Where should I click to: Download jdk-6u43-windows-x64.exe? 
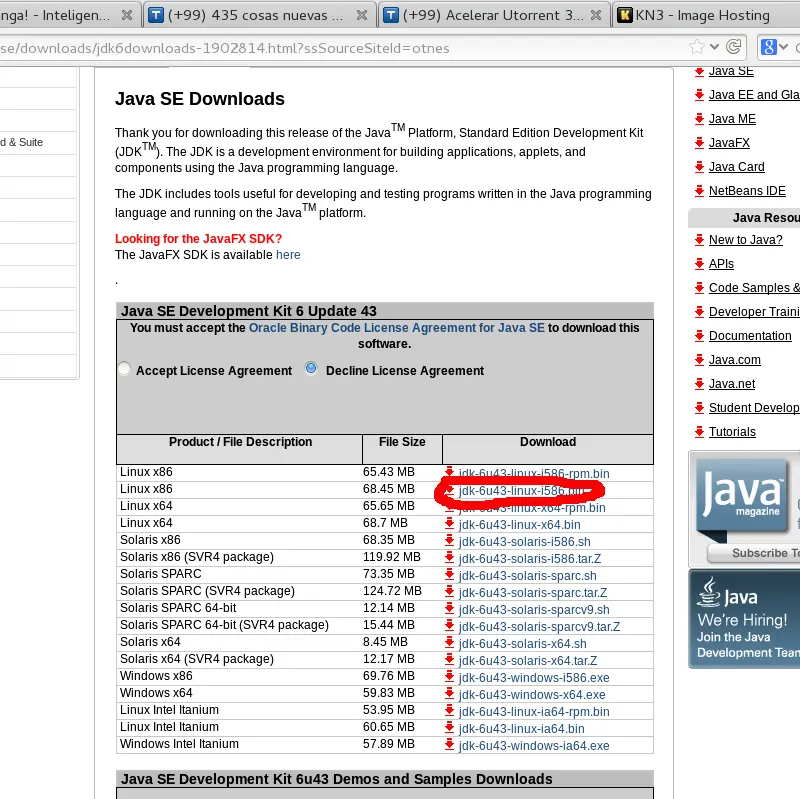pos(532,694)
